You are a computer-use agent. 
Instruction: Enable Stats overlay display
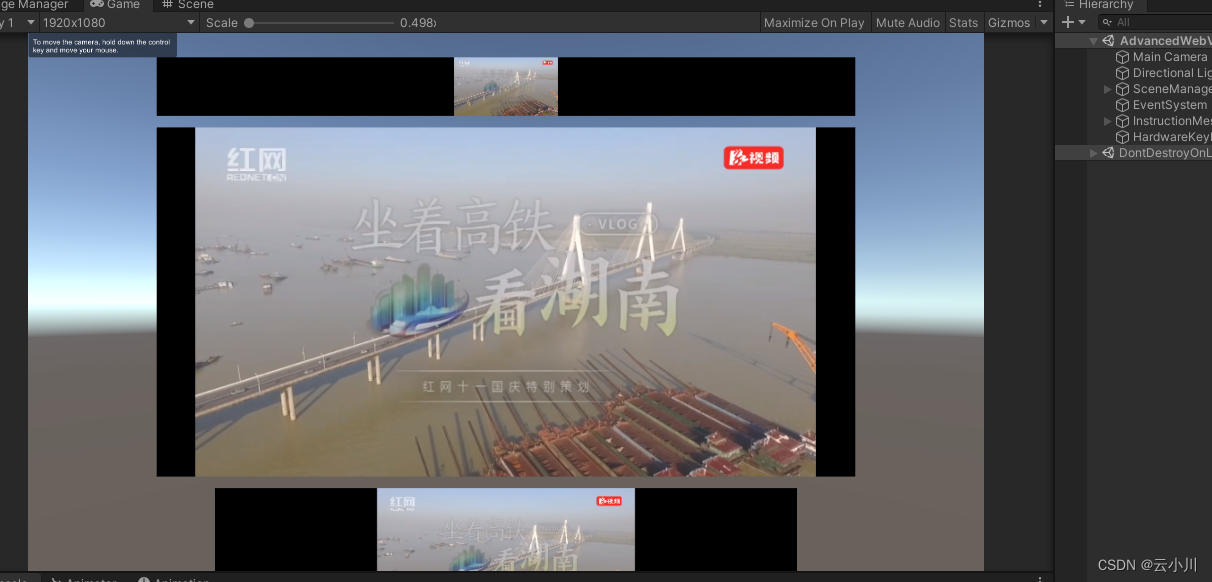(x=963, y=22)
